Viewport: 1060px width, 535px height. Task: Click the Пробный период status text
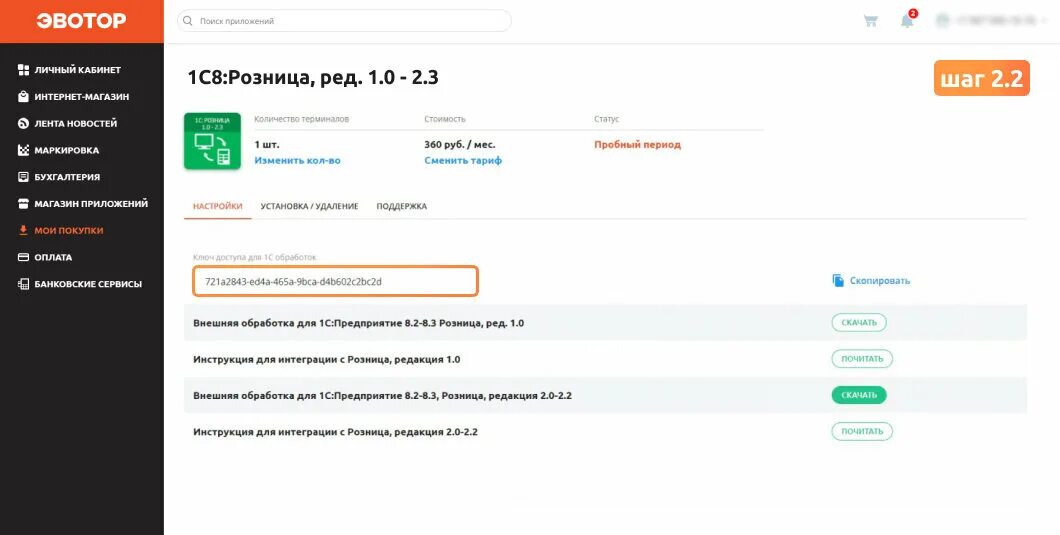click(637, 145)
